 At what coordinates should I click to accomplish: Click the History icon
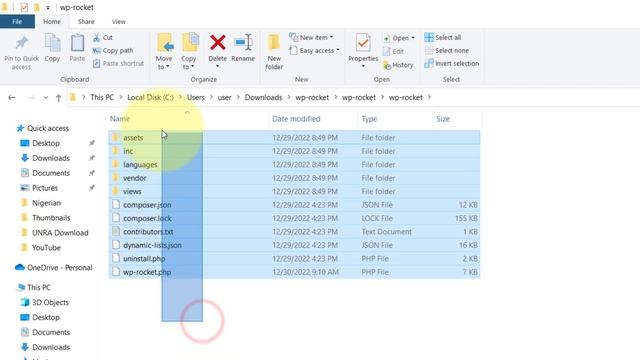coord(387,65)
